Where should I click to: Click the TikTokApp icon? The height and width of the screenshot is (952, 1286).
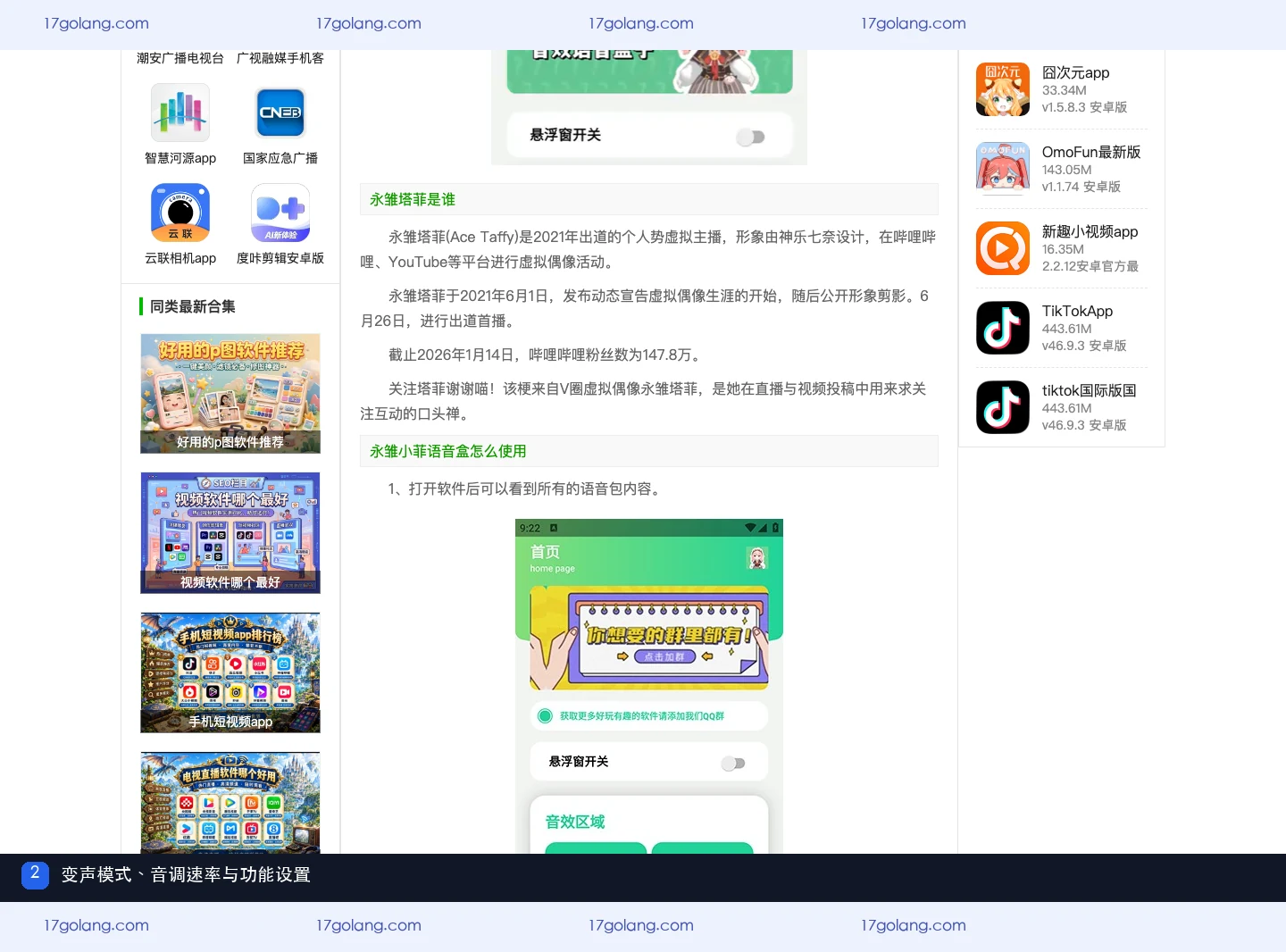pyautogui.click(x=1003, y=328)
